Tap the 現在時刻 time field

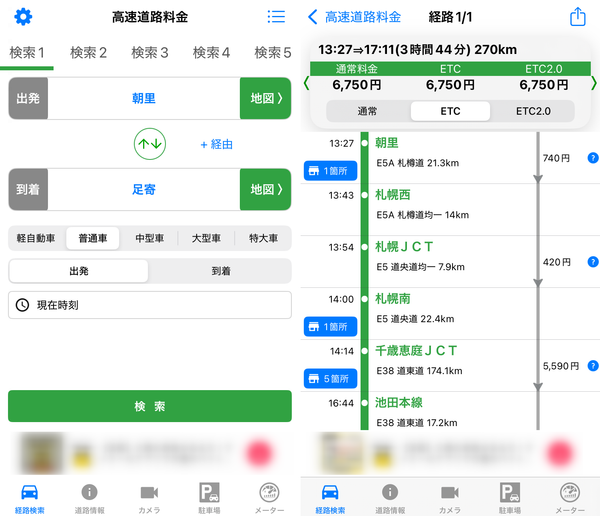coord(150,305)
